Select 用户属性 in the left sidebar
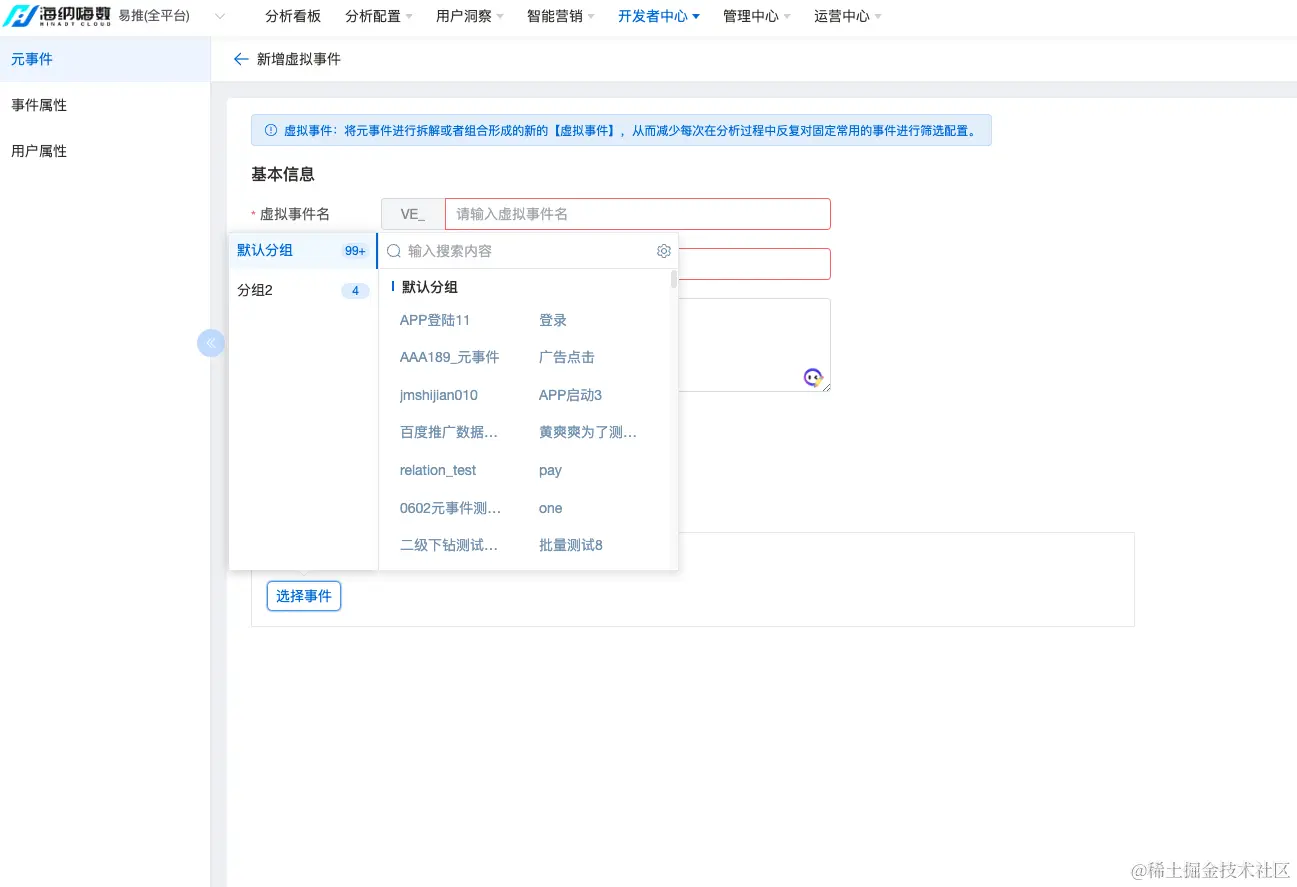 pyautogui.click(x=105, y=151)
